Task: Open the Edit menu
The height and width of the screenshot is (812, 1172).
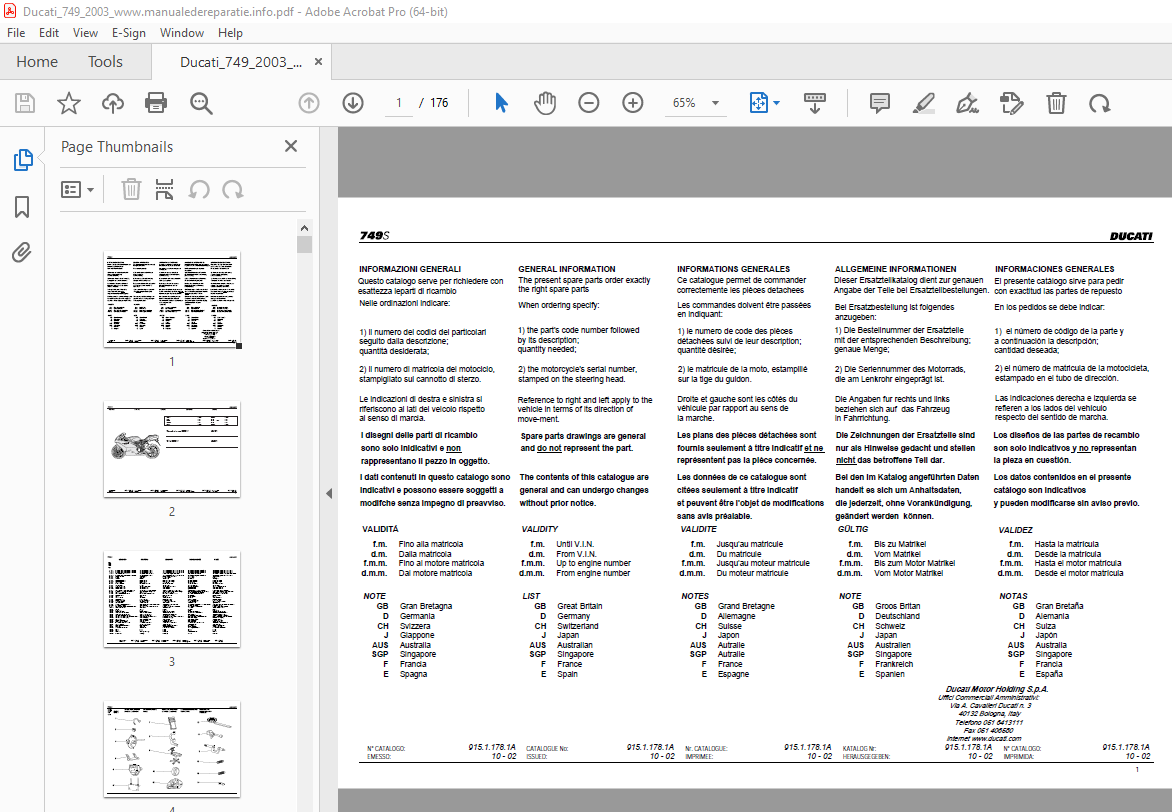Action: pyautogui.click(x=49, y=33)
